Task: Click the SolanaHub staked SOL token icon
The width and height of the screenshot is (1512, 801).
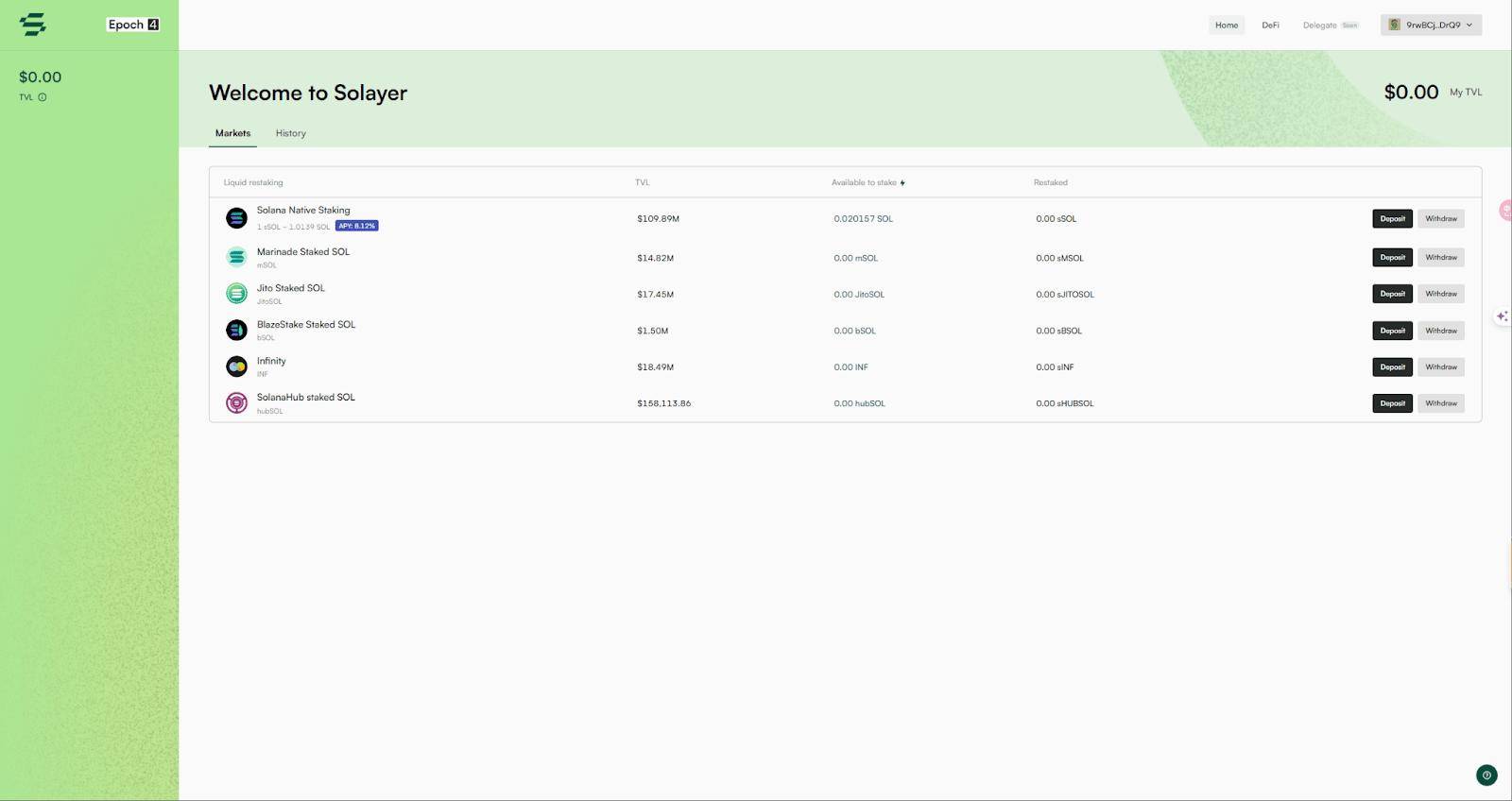Action: click(x=236, y=403)
